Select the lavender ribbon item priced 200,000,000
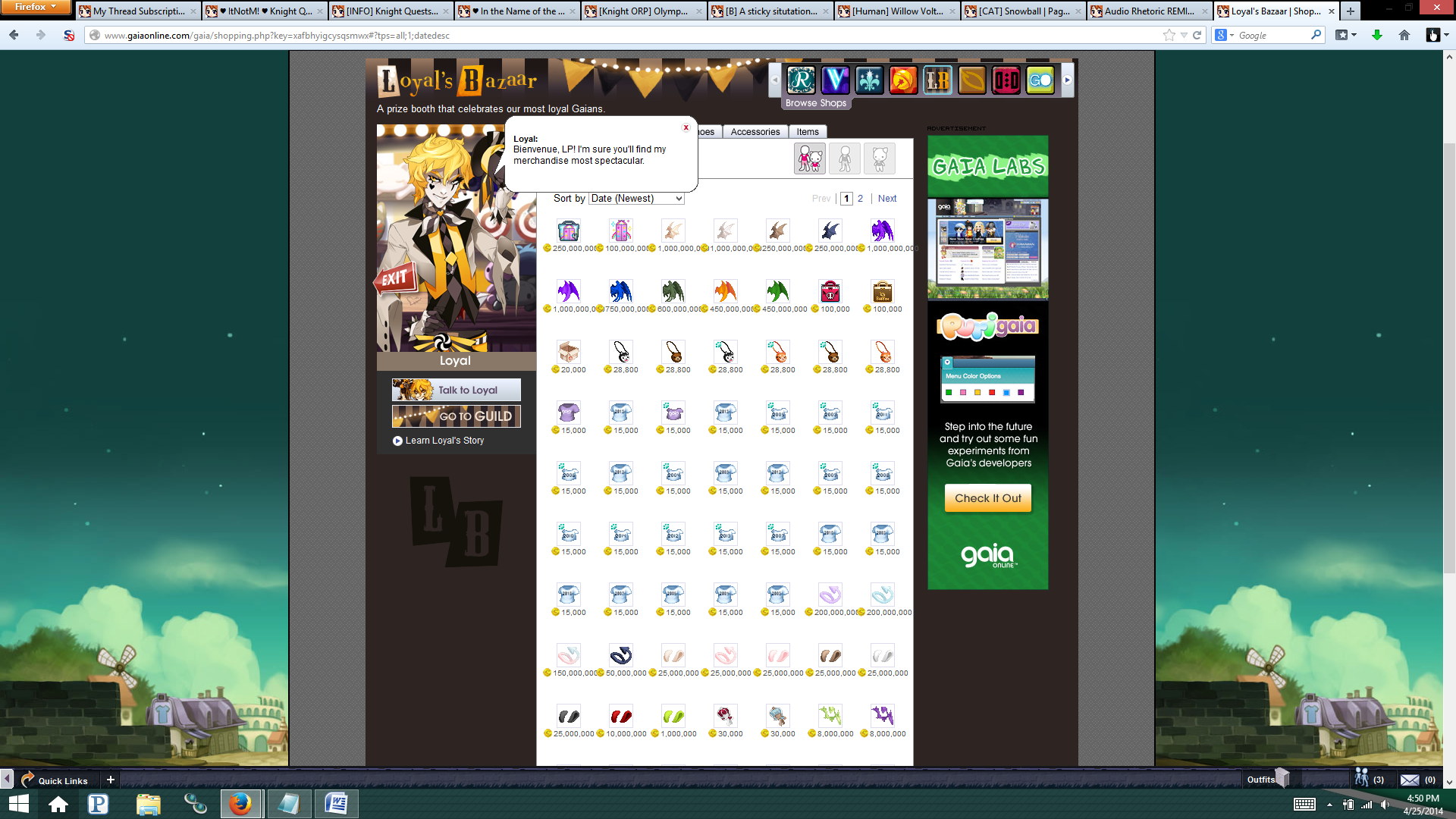 (830, 594)
